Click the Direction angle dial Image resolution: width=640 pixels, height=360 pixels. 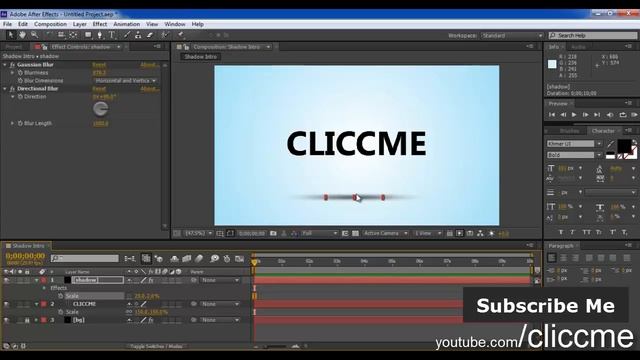[100, 109]
